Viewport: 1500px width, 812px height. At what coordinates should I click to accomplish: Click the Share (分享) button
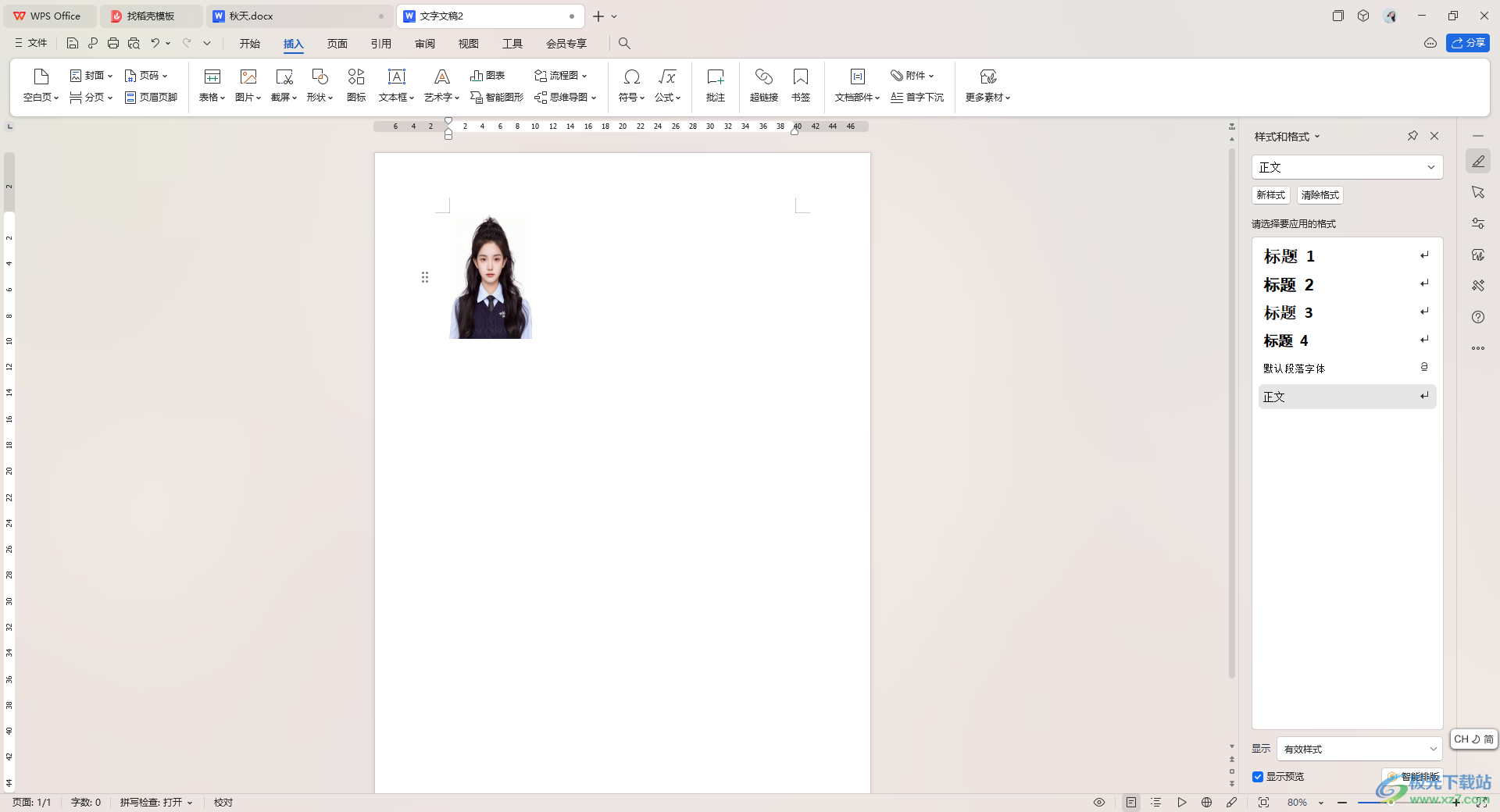coord(1468,43)
